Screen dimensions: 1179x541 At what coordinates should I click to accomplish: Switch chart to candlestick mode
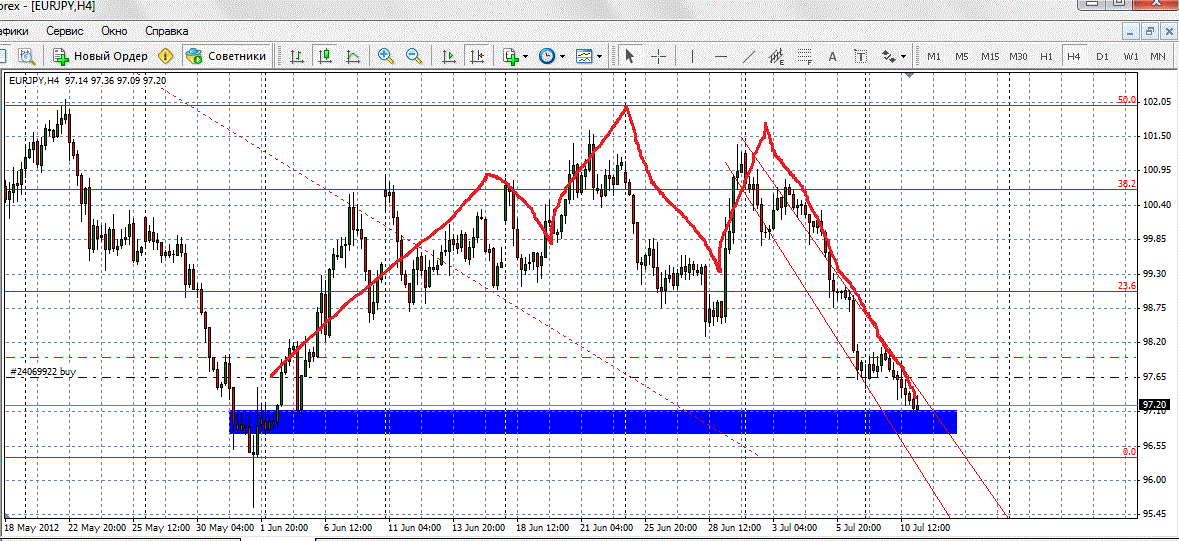pyautogui.click(x=325, y=56)
